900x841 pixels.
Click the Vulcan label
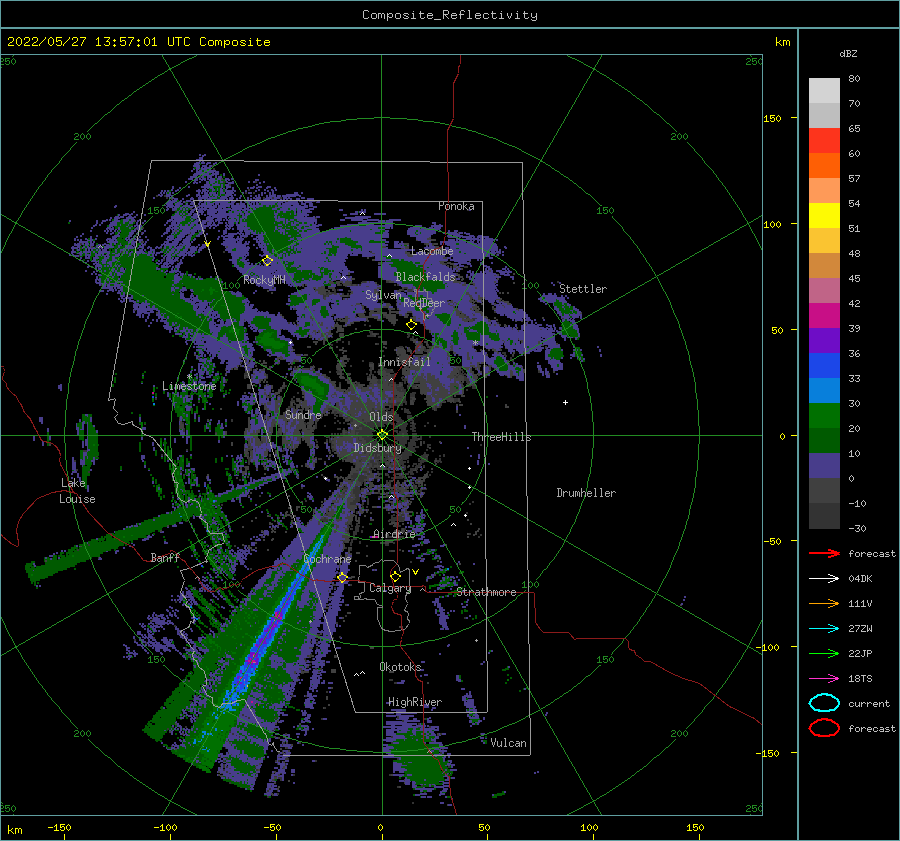(x=508, y=742)
